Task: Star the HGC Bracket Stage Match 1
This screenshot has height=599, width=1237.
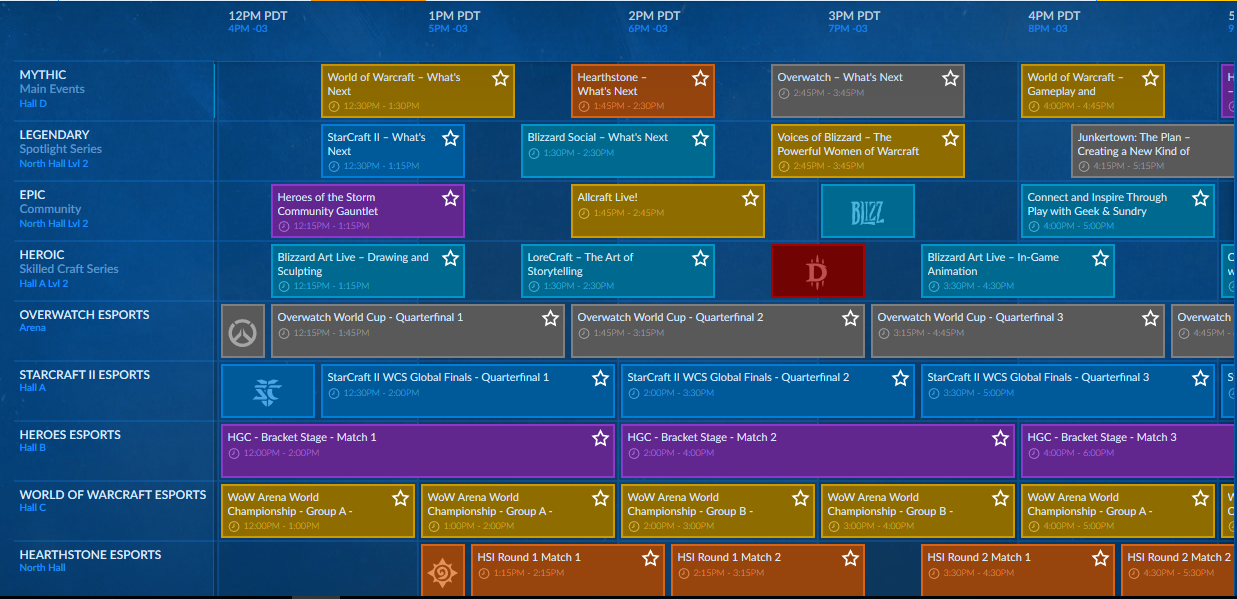Action: tap(600, 438)
